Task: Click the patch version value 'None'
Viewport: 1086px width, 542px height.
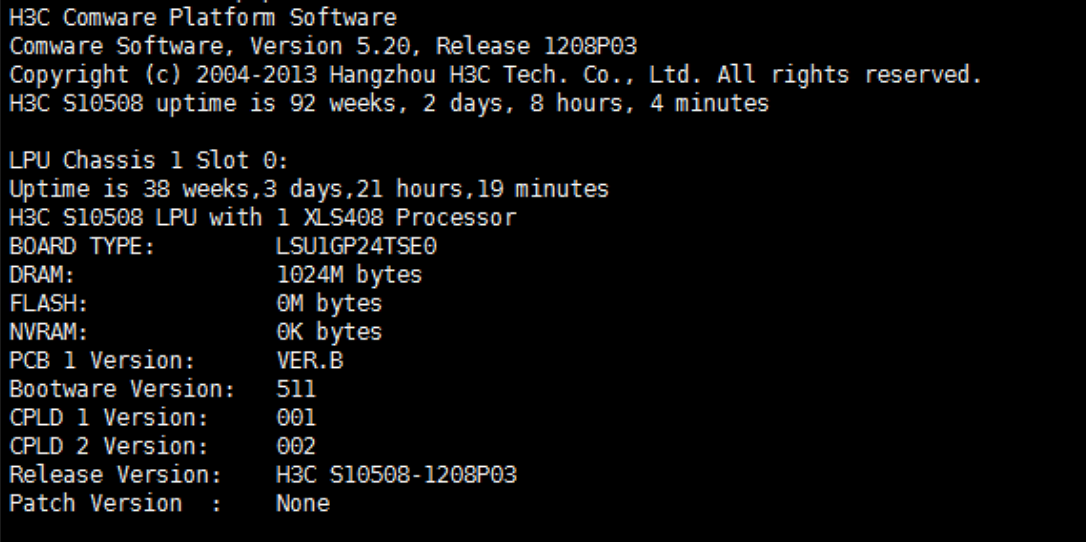Action: tap(303, 503)
